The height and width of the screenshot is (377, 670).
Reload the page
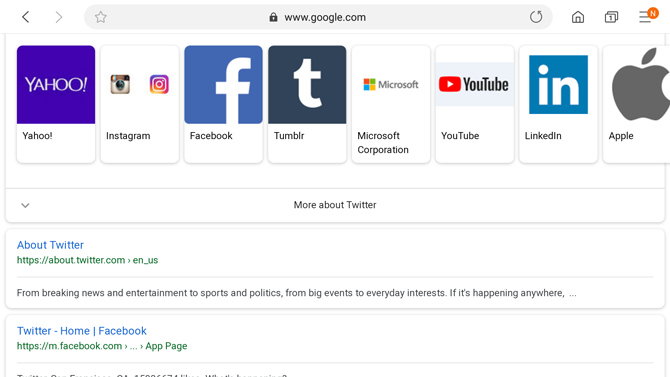click(536, 17)
